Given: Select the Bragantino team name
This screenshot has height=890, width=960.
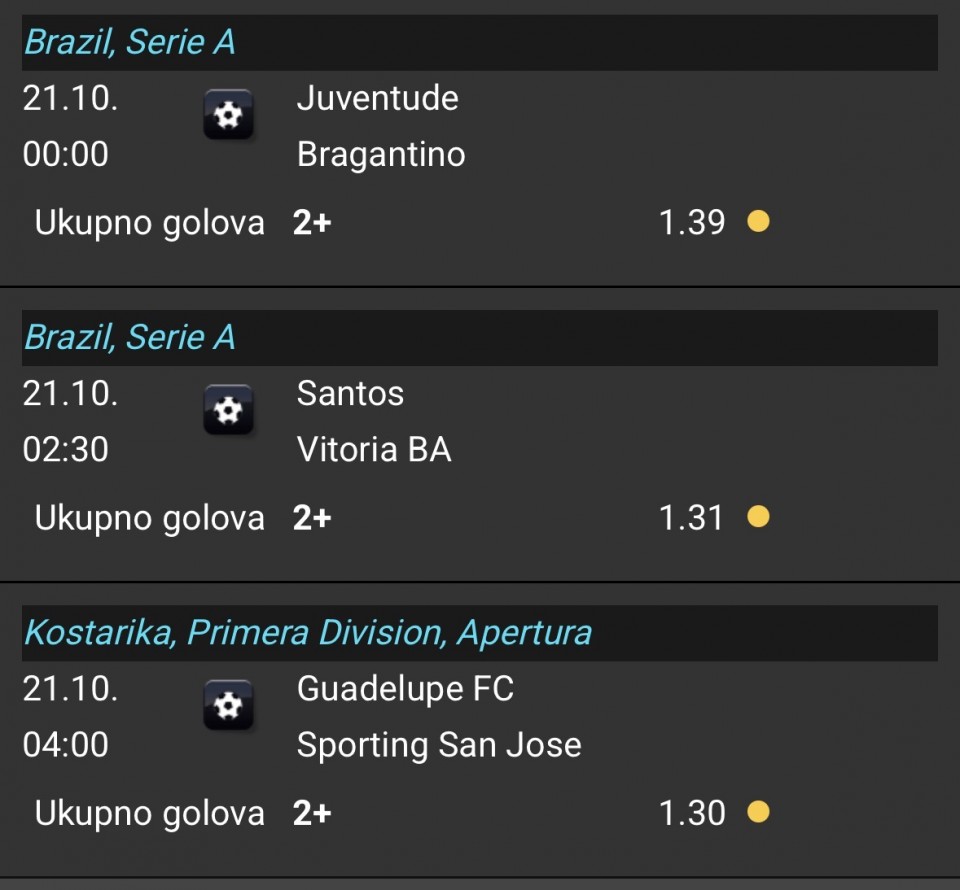Looking at the screenshot, I should (x=381, y=154).
